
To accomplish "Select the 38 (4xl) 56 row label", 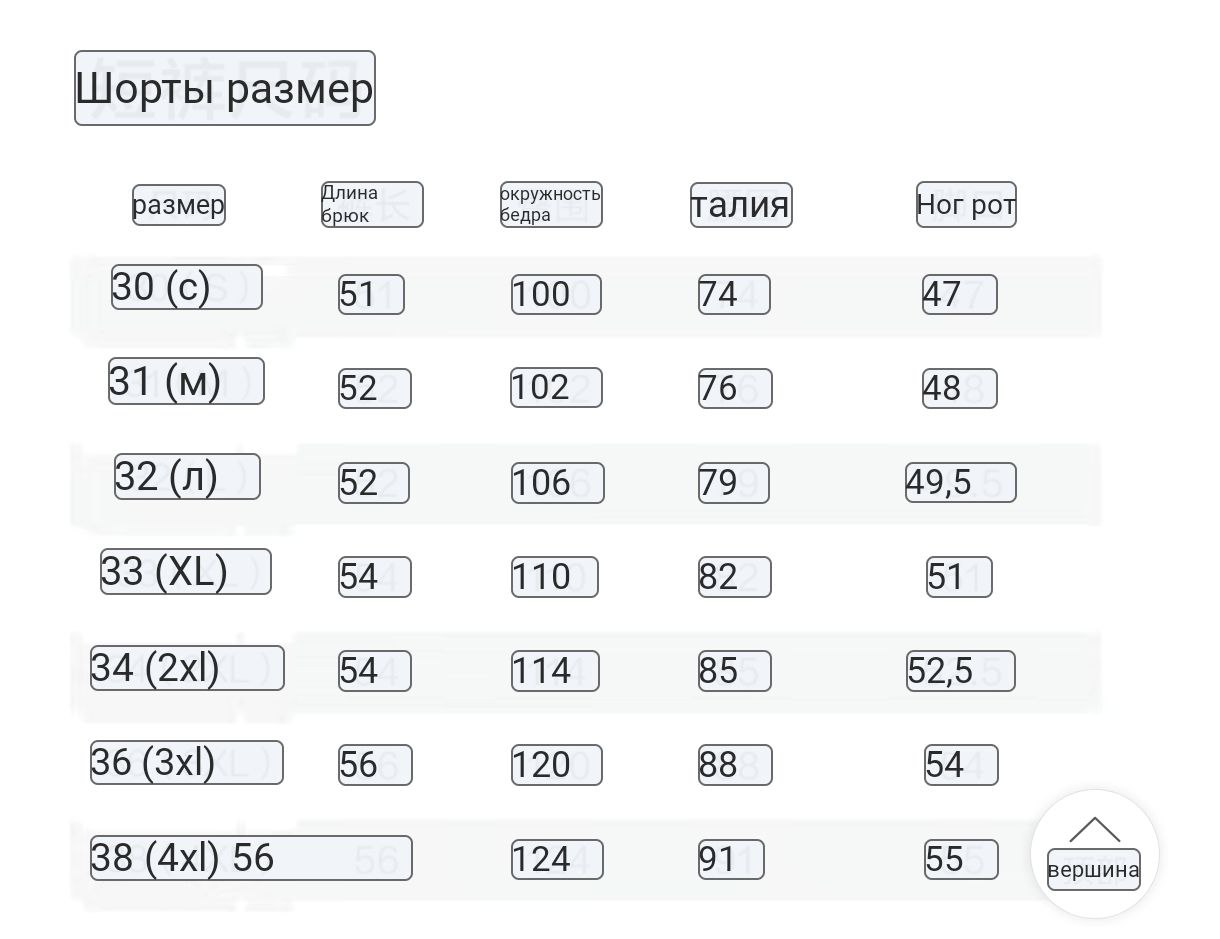I will pos(251,857).
